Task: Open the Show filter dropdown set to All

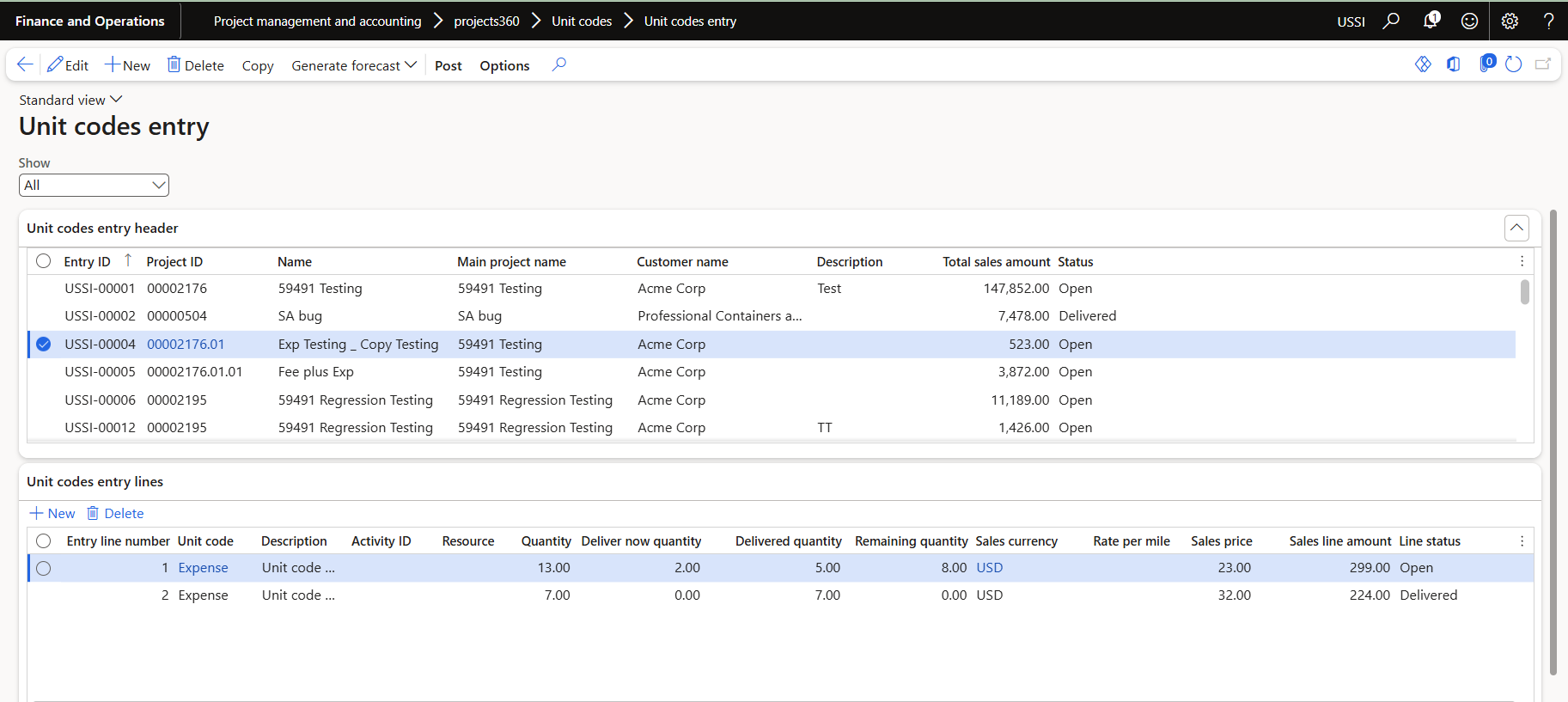Action: click(94, 185)
